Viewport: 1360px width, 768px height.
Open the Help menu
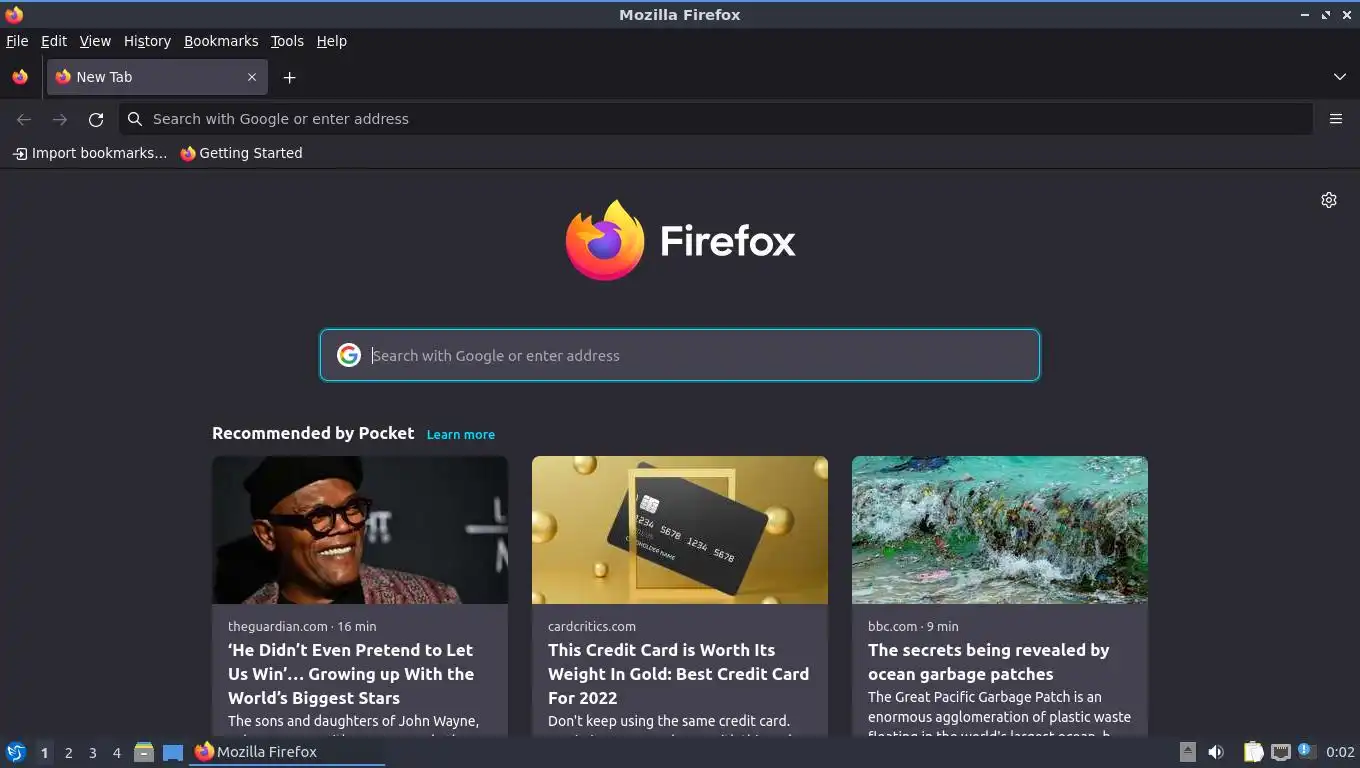332,41
